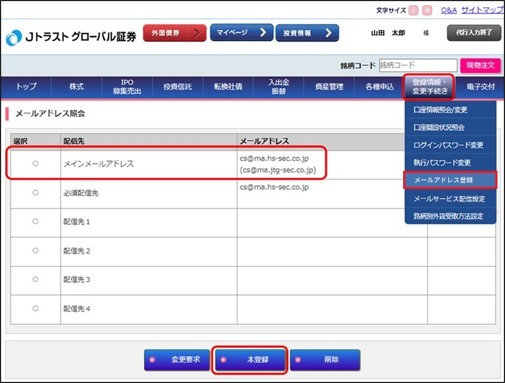Click the 削除 button
The width and height of the screenshot is (505, 383).
tap(325, 360)
